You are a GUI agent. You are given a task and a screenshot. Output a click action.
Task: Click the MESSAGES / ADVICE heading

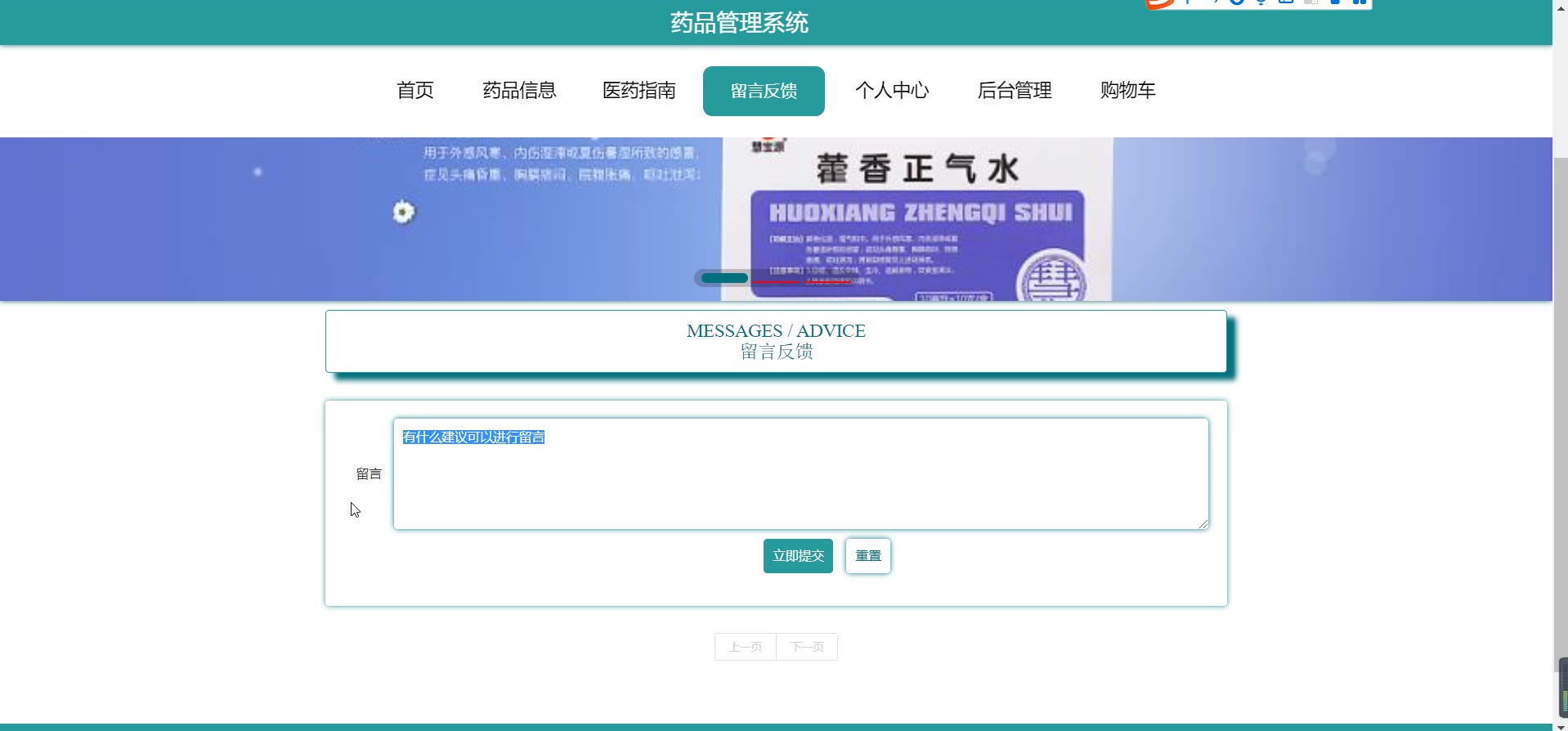(x=776, y=331)
